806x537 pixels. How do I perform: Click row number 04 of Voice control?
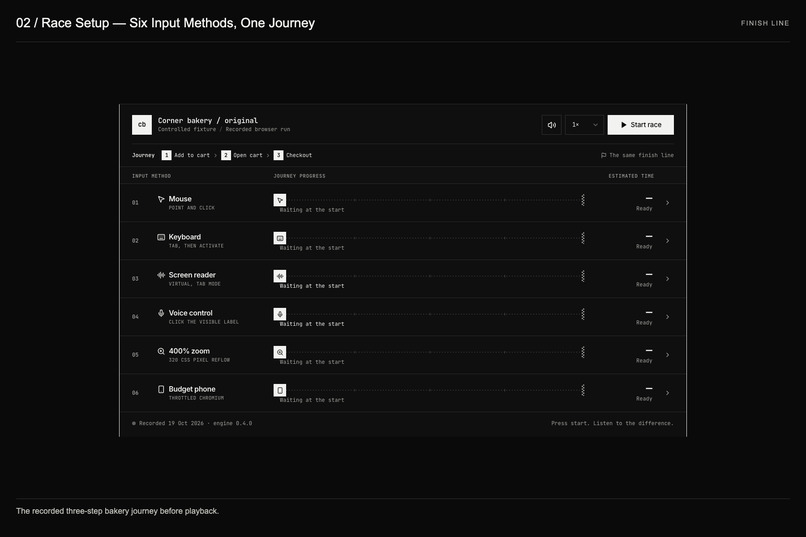[135, 317]
